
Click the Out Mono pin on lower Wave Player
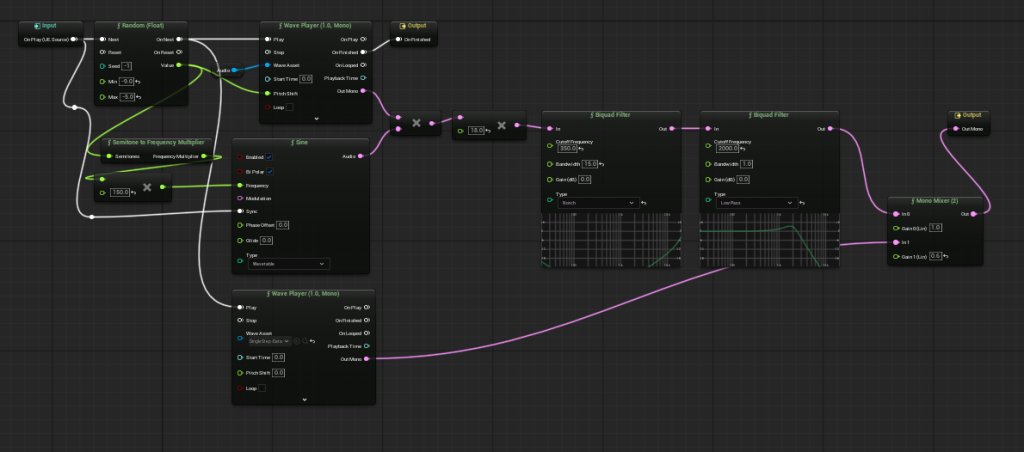(x=366, y=359)
